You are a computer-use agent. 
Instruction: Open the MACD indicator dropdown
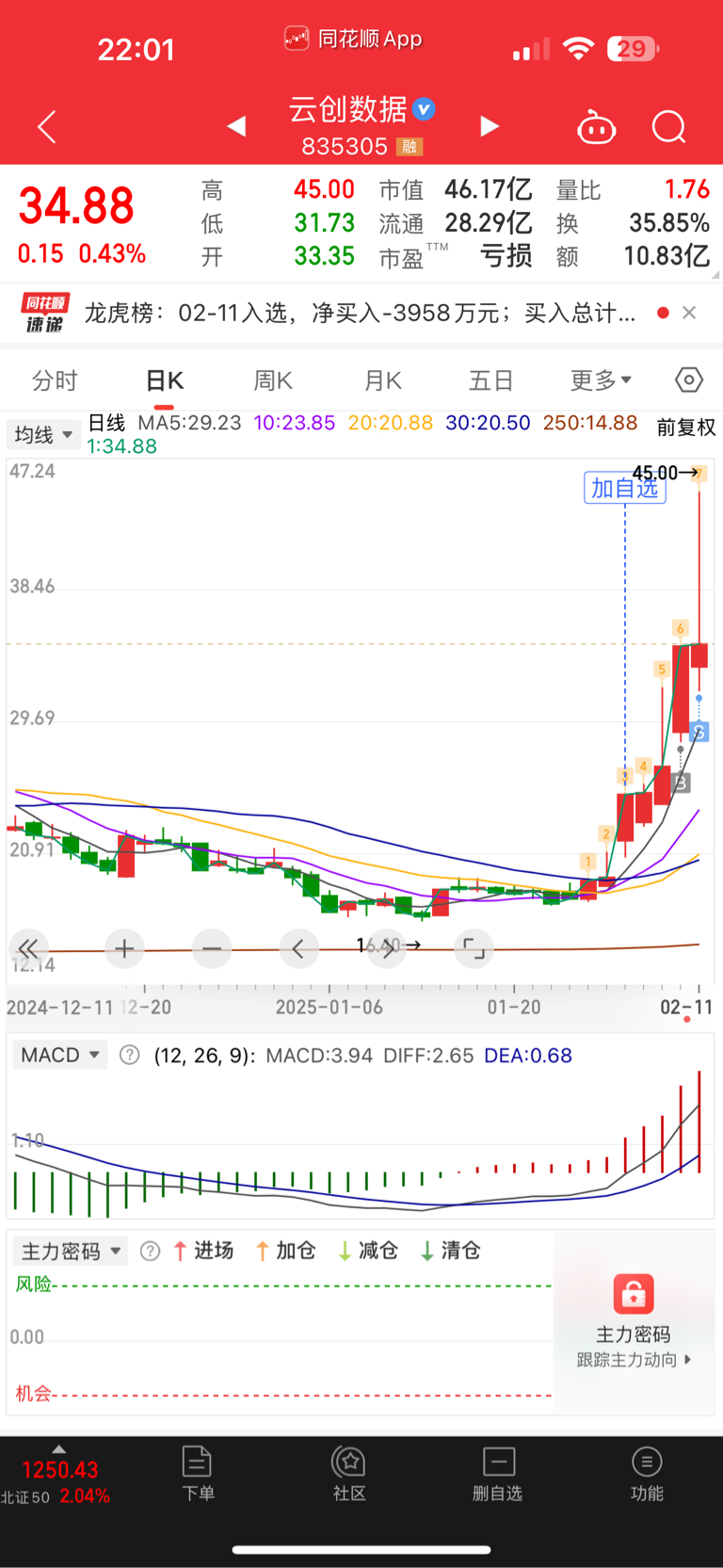pyautogui.click(x=59, y=1055)
